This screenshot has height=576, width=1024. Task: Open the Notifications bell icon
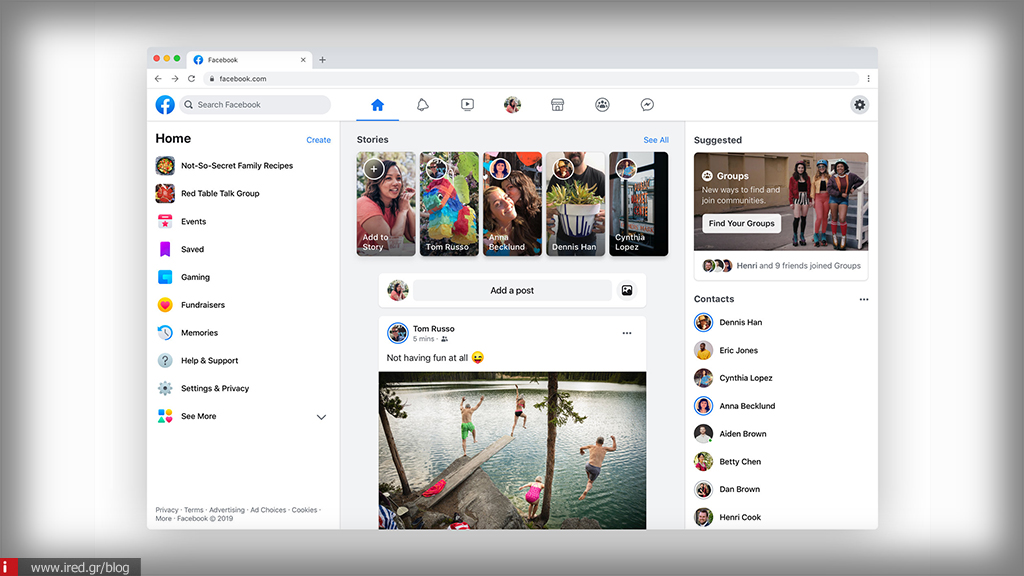click(422, 105)
